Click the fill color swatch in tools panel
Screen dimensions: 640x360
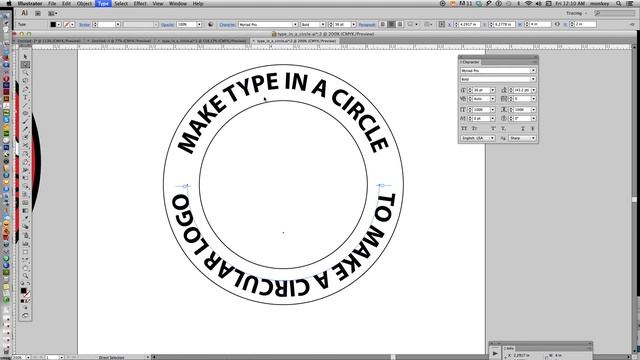pos(24,291)
